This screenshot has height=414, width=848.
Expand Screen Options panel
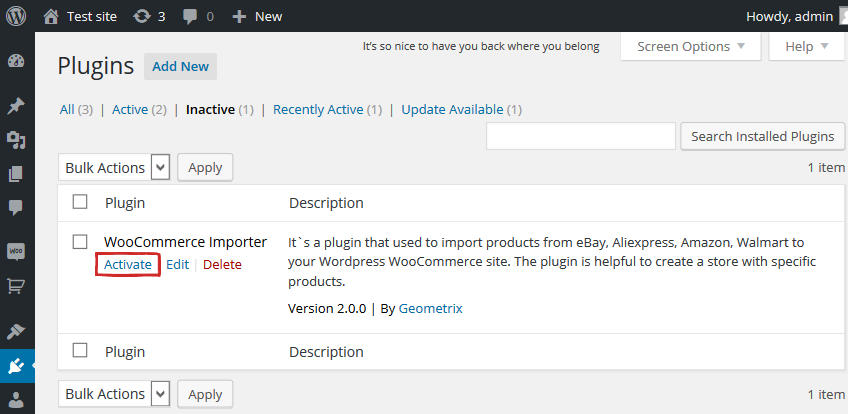[691, 46]
